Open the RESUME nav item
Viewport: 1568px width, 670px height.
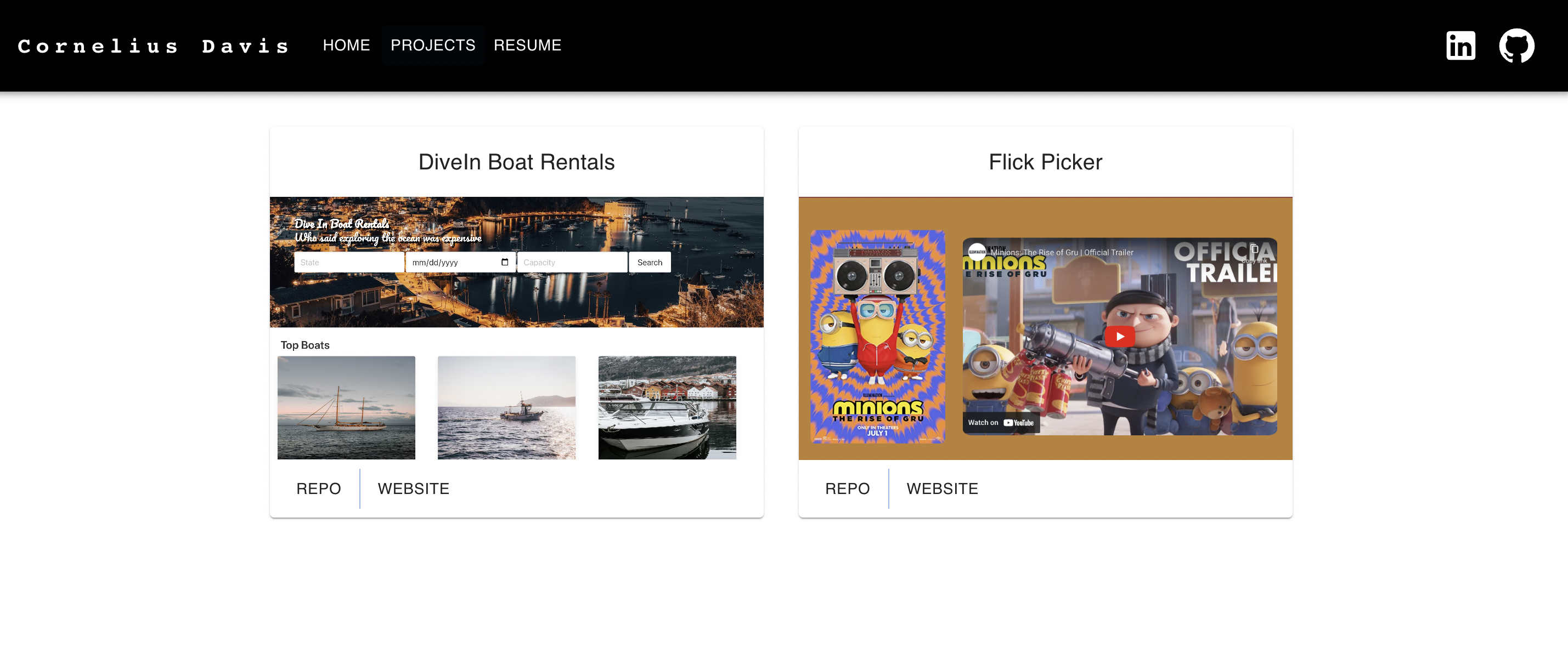(527, 46)
